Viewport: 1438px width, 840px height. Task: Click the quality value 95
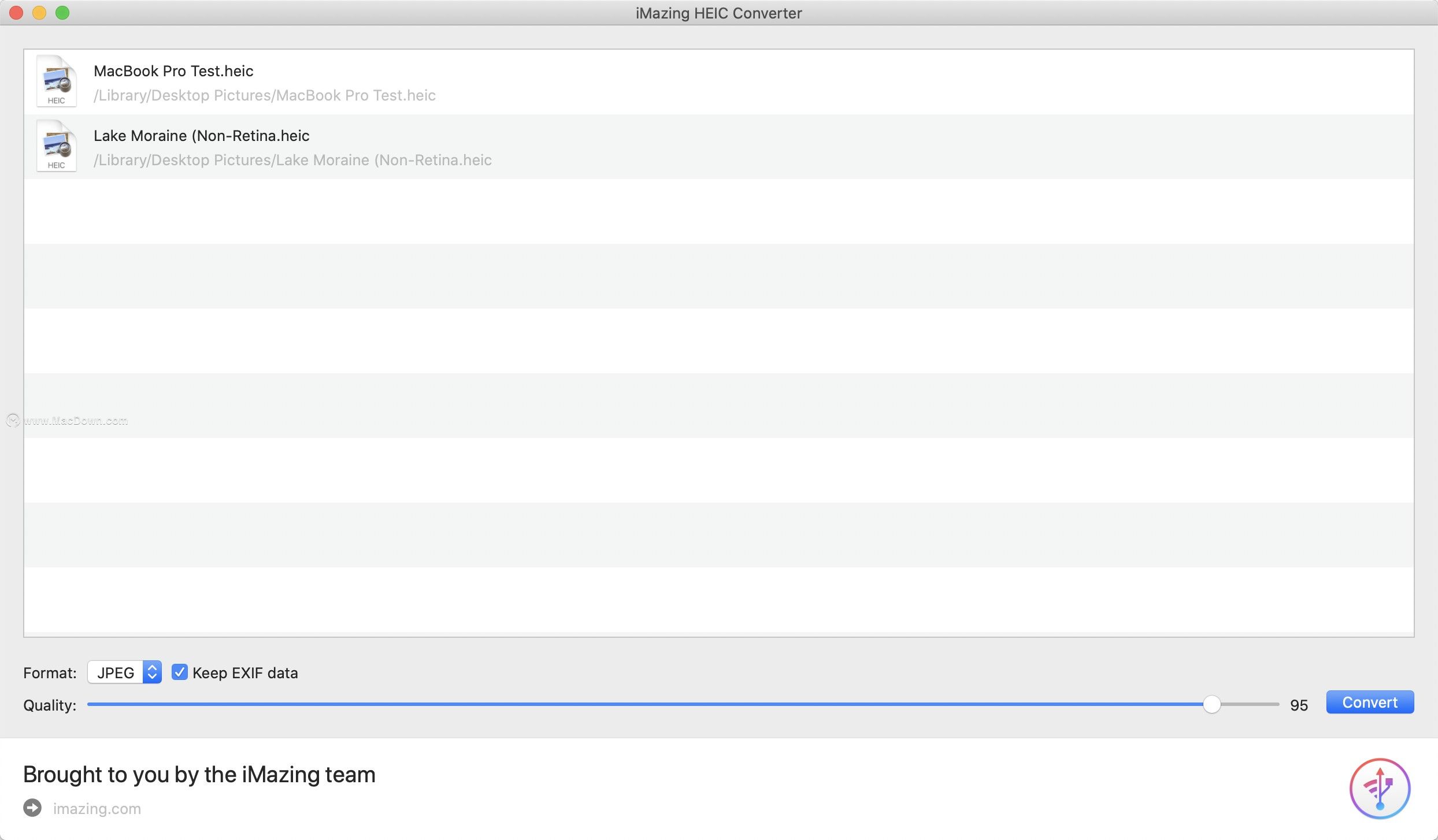pyautogui.click(x=1299, y=705)
